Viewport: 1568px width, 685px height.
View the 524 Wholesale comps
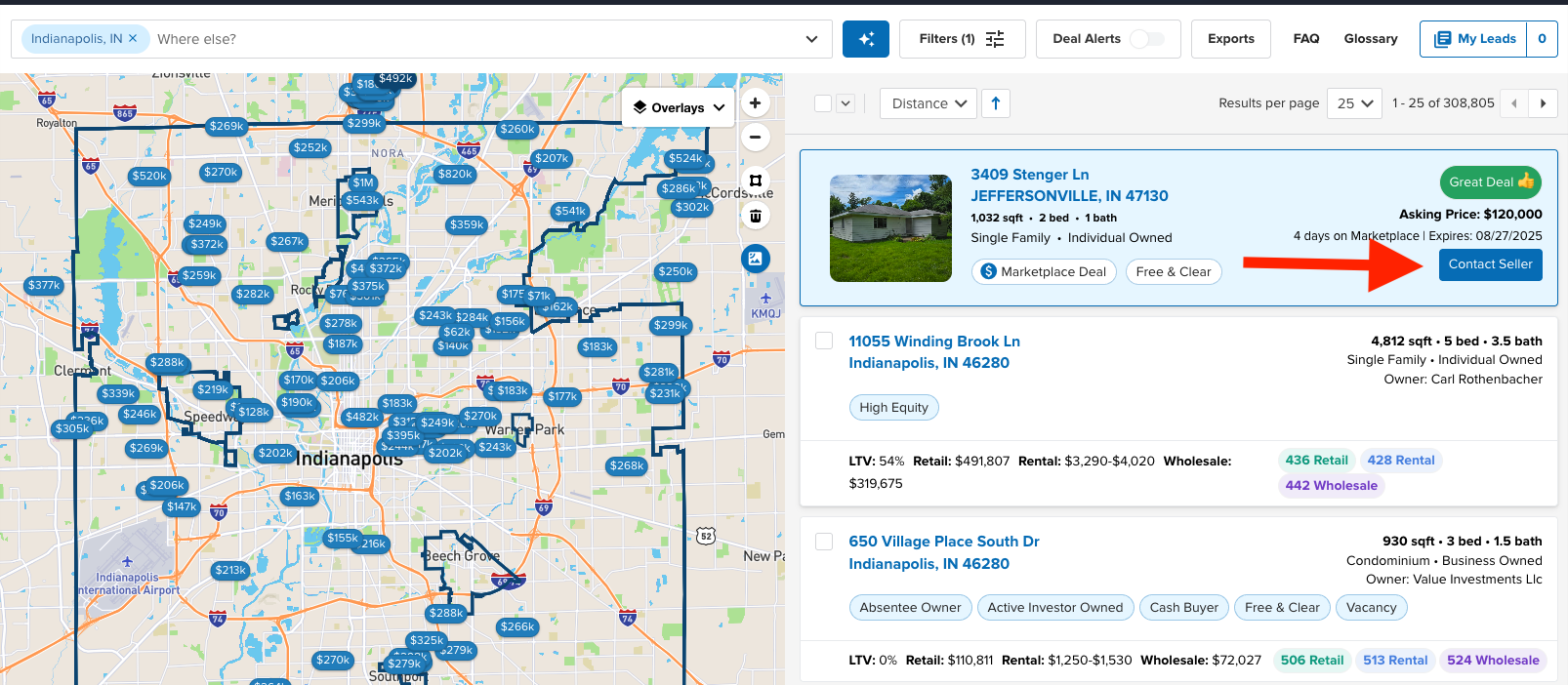point(1493,661)
